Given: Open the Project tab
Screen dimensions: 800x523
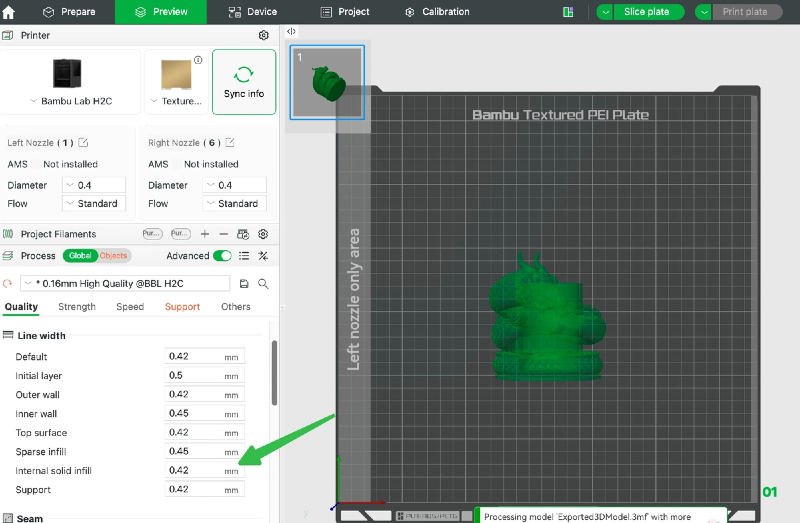Looking at the screenshot, I should (x=345, y=12).
